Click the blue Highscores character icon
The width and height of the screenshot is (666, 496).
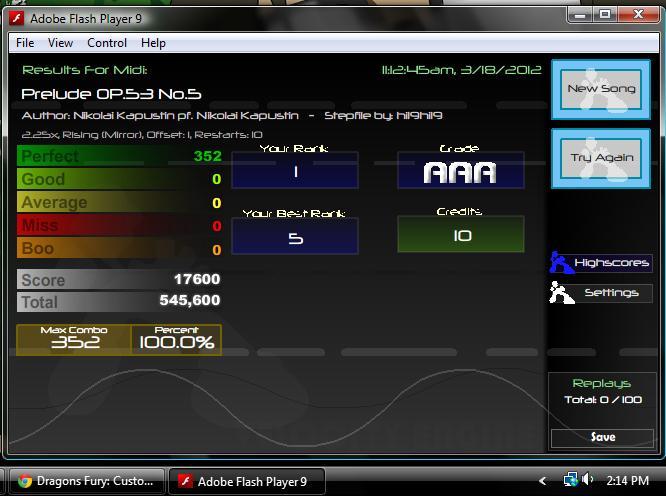(561, 262)
